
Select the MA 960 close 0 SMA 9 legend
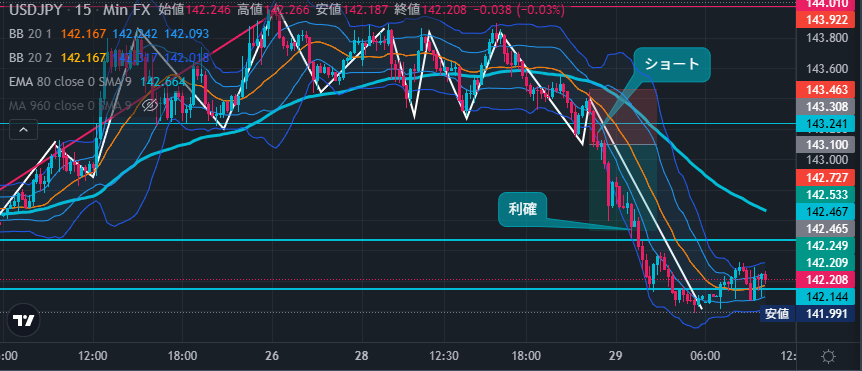70,105
